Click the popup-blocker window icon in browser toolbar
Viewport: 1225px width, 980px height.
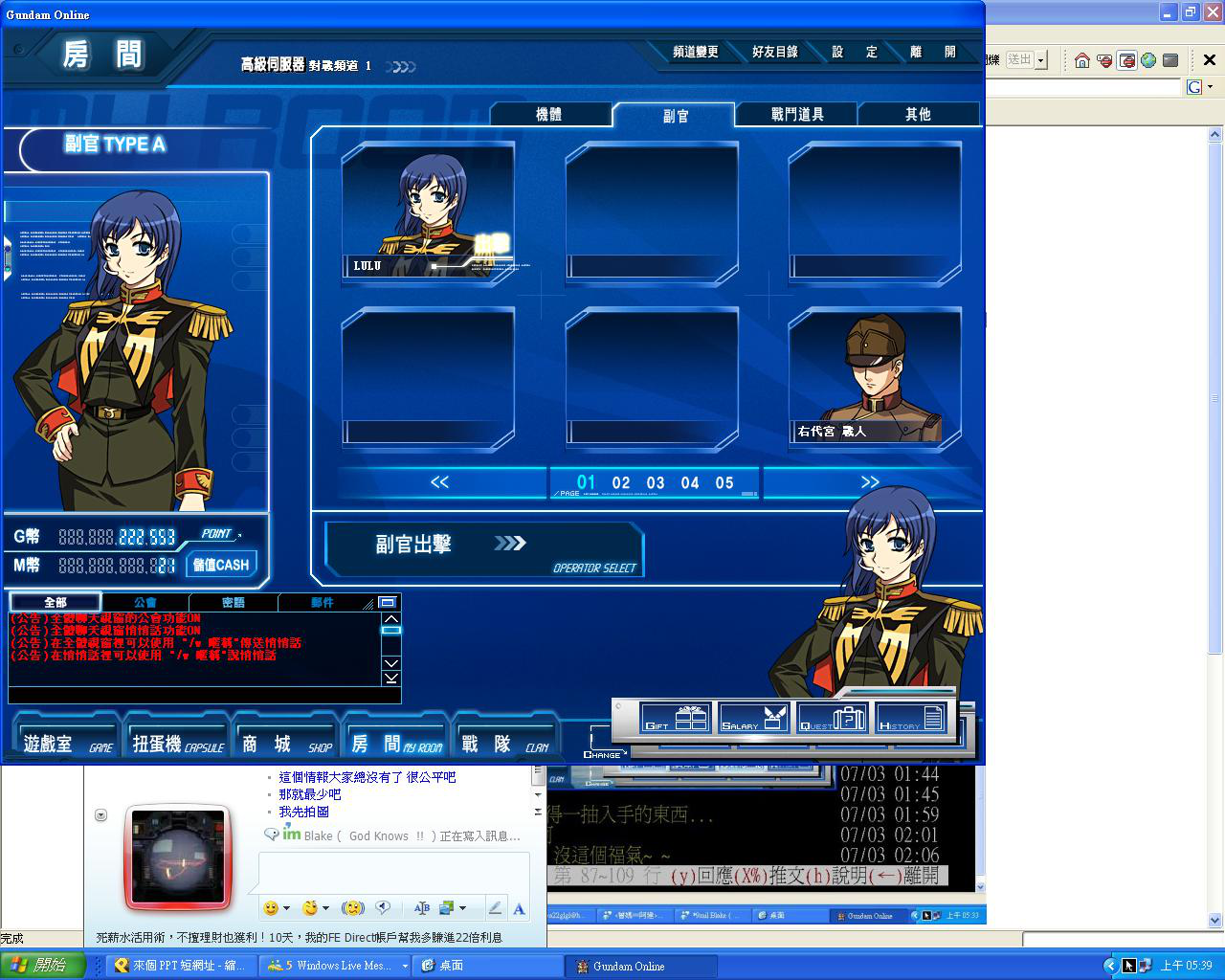(x=1126, y=60)
